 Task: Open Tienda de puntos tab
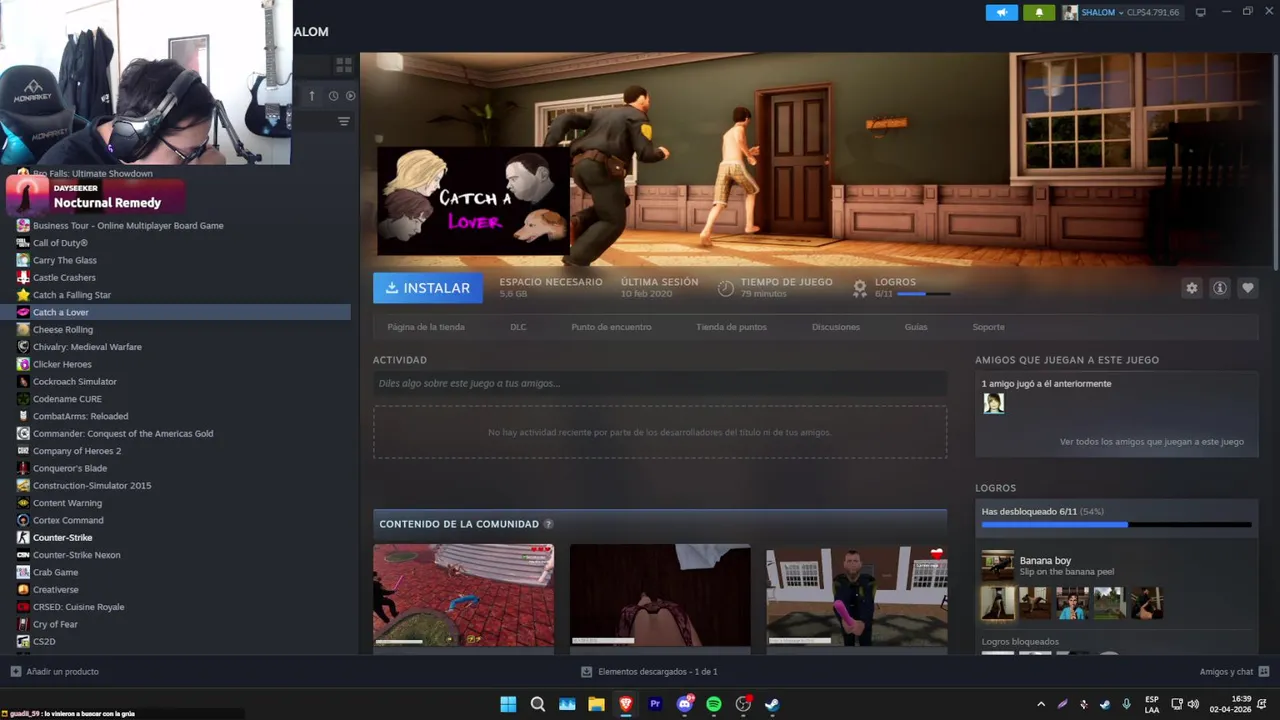tap(731, 327)
